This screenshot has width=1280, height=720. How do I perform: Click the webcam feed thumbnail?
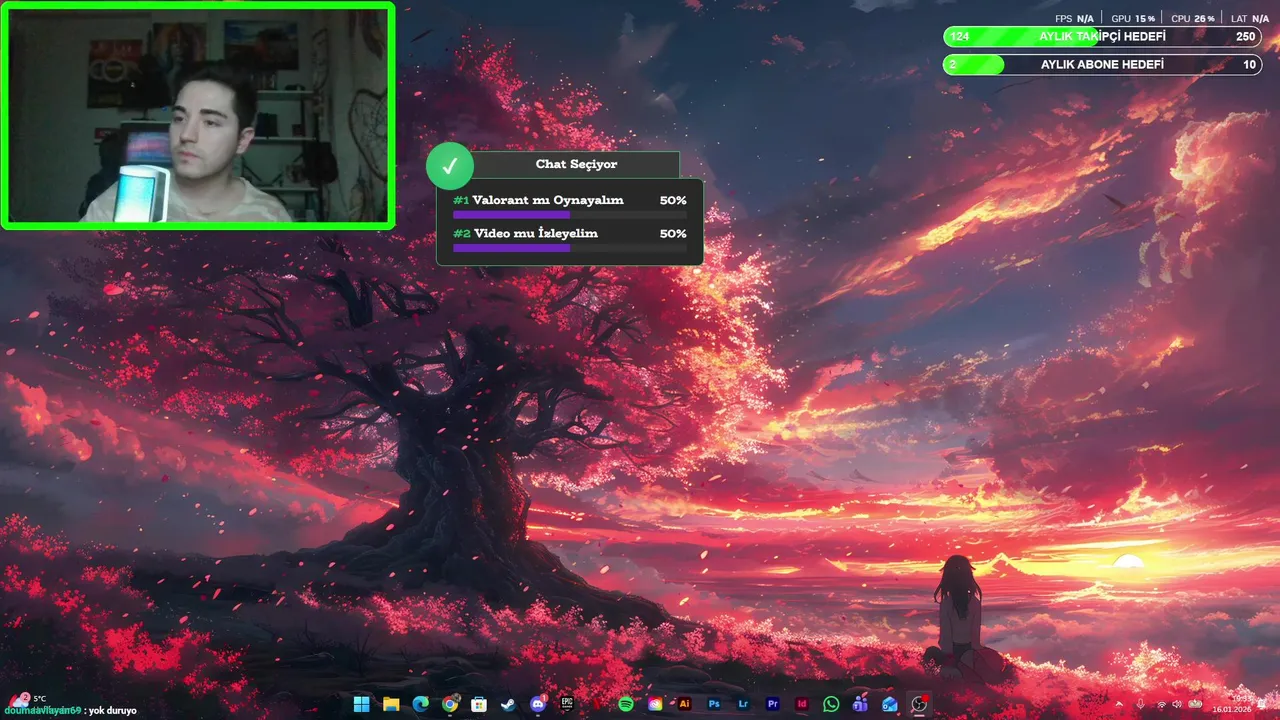[198, 115]
